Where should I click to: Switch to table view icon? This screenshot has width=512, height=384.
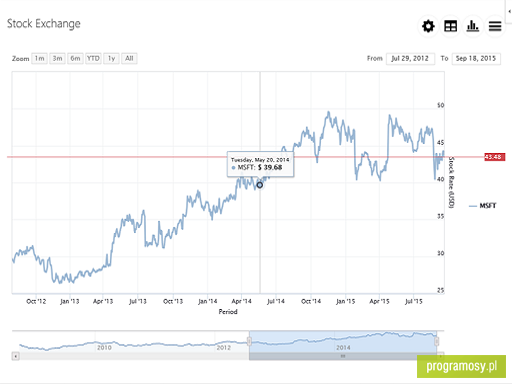pyautogui.click(x=450, y=26)
